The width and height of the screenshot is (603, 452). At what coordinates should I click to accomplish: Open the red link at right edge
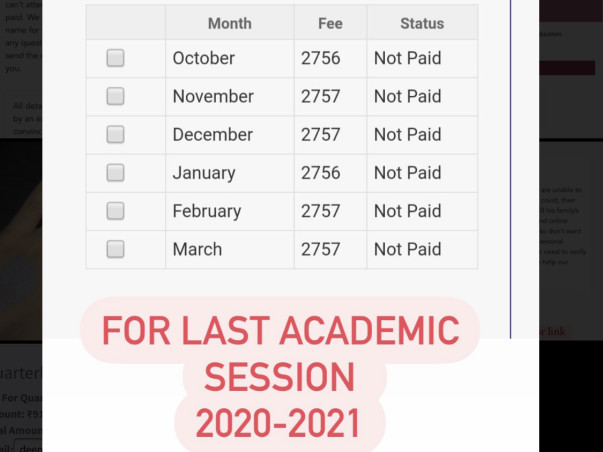pyautogui.click(x=552, y=331)
